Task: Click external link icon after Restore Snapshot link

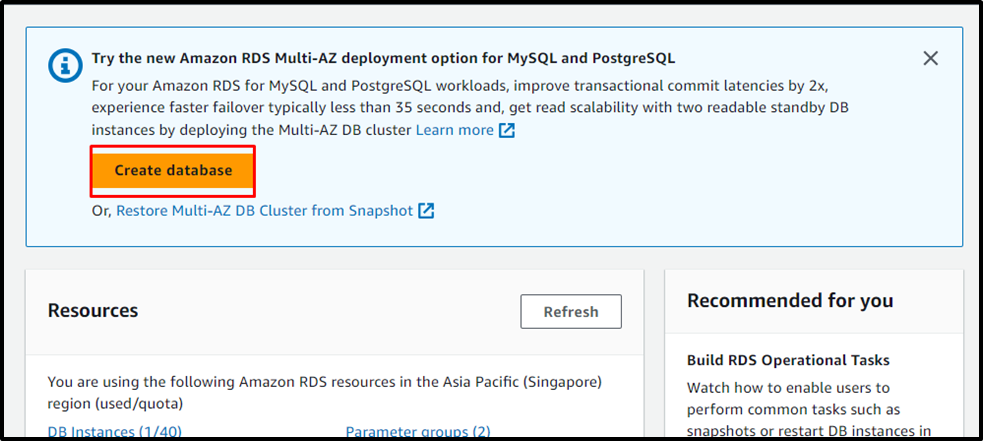Action: click(426, 211)
